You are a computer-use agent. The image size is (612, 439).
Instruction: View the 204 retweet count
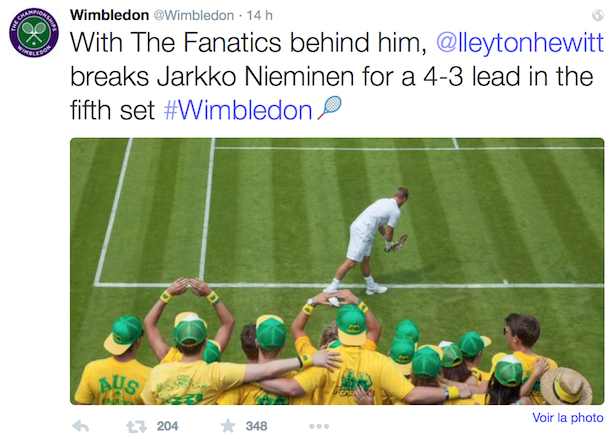click(168, 426)
